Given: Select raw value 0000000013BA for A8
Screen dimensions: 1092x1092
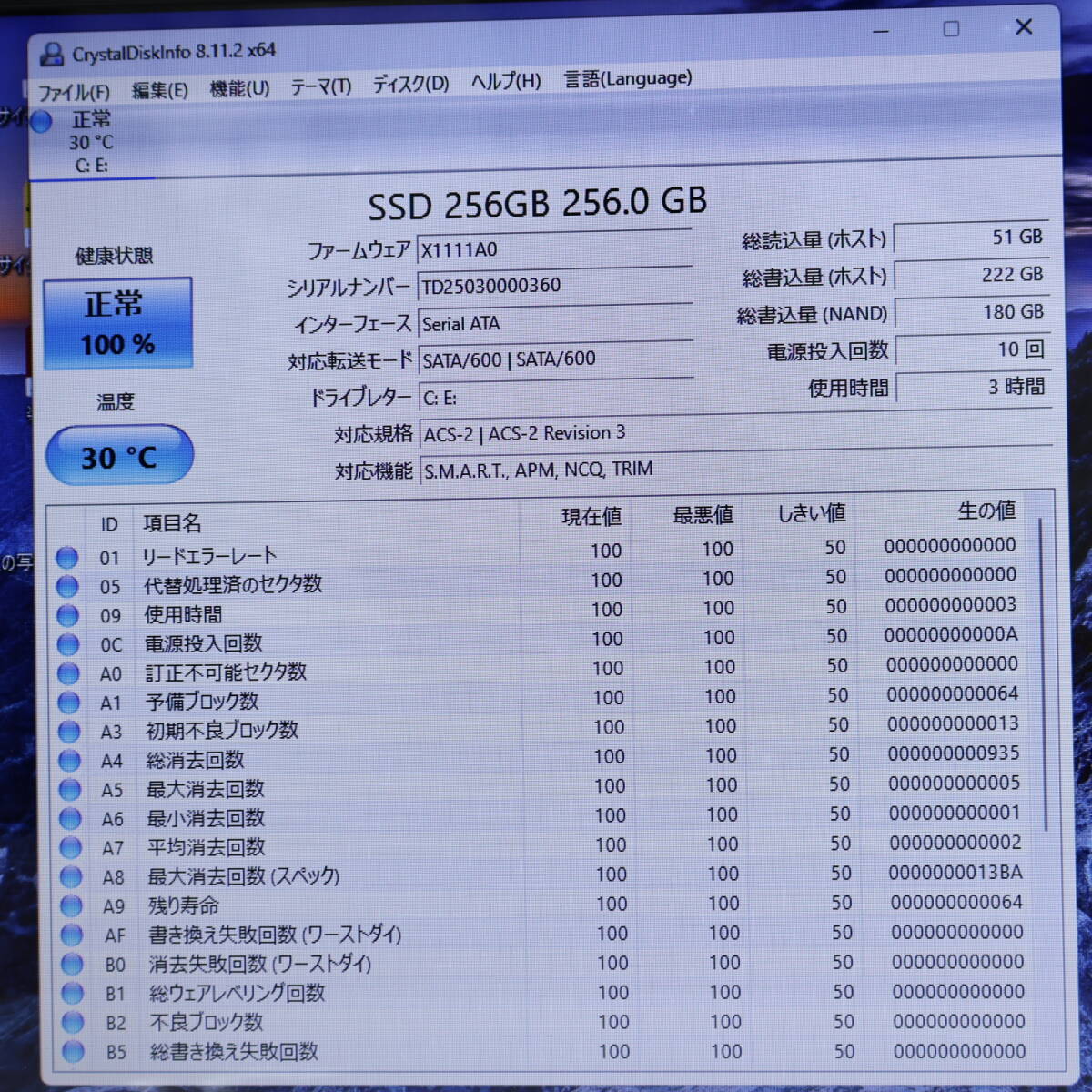Looking at the screenshot, I should point(955,872).
